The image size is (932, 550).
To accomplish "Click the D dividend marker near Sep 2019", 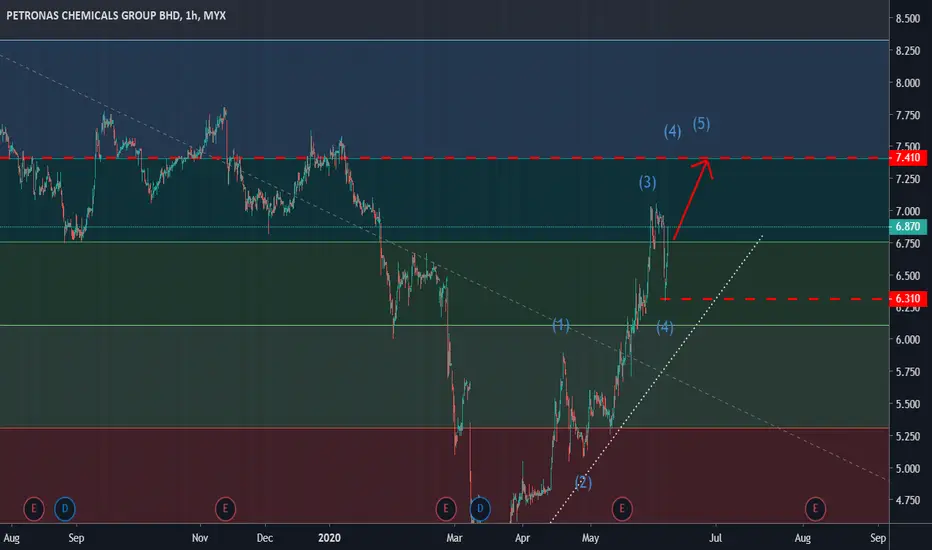I will pyautogui.click(x=65, y=508).
